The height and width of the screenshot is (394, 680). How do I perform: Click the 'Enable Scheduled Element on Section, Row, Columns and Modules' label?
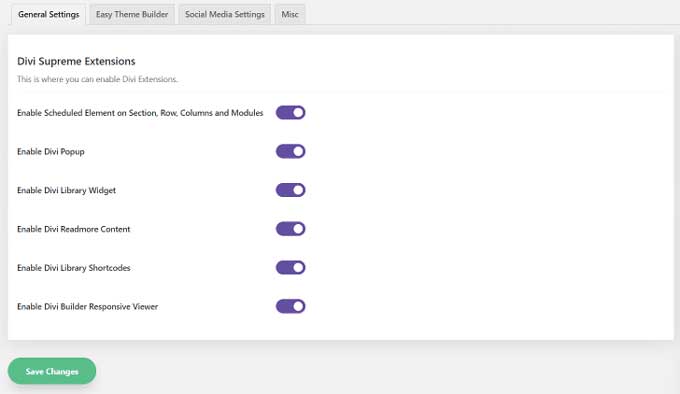coord(140,113)
